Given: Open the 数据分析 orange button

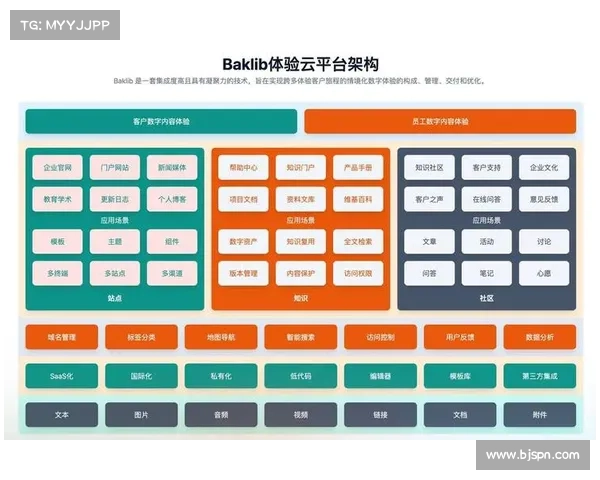Looking at the screenshot, I should tap(540, 337).
